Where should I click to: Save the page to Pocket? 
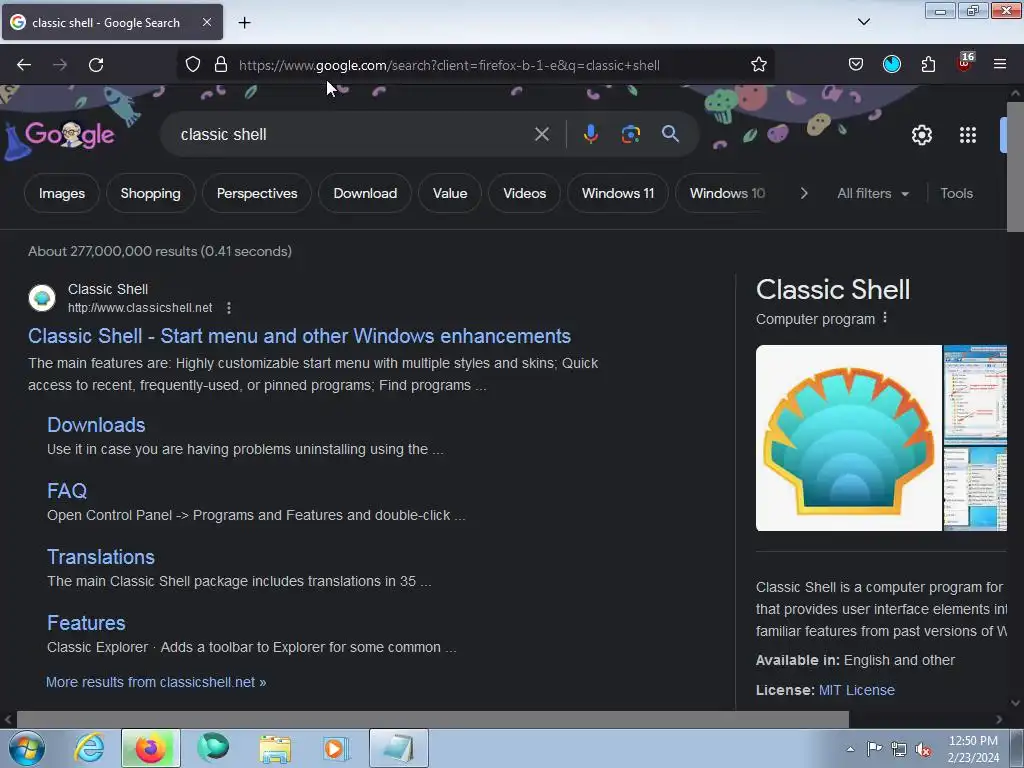tap(856, 65)
